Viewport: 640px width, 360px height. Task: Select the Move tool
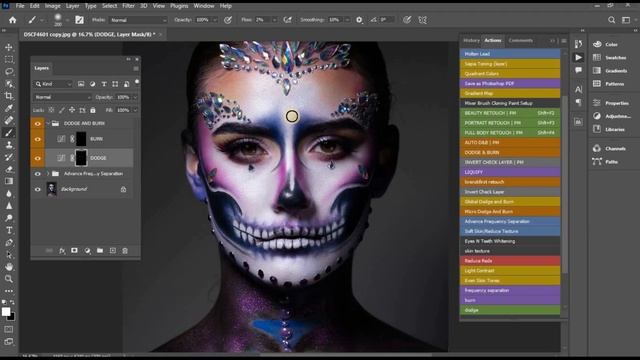tap(9, 47)
